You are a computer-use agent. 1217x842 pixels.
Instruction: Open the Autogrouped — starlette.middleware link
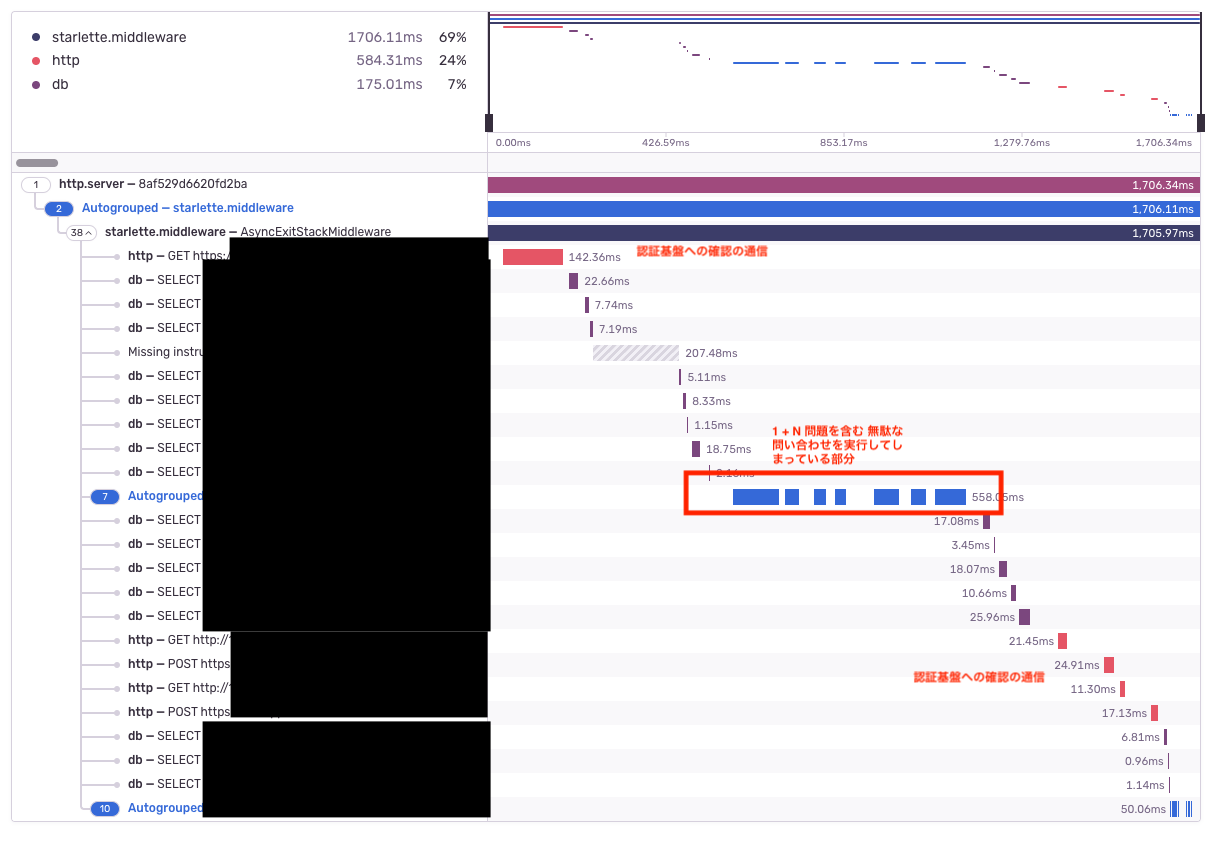point(187,208)
